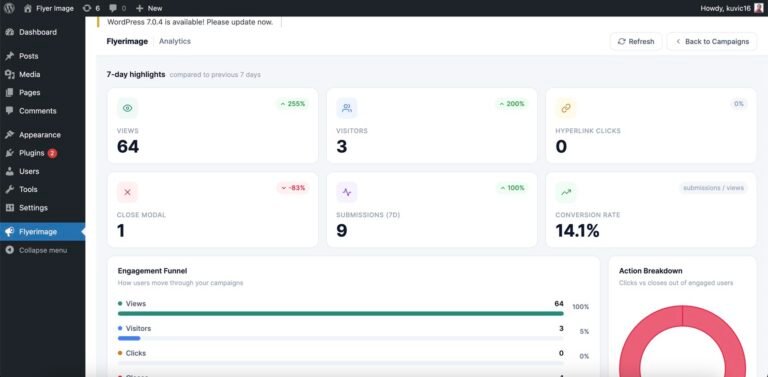
Task: Click the Flyerimage megaphone icon
Action: [x=9, y=232]
